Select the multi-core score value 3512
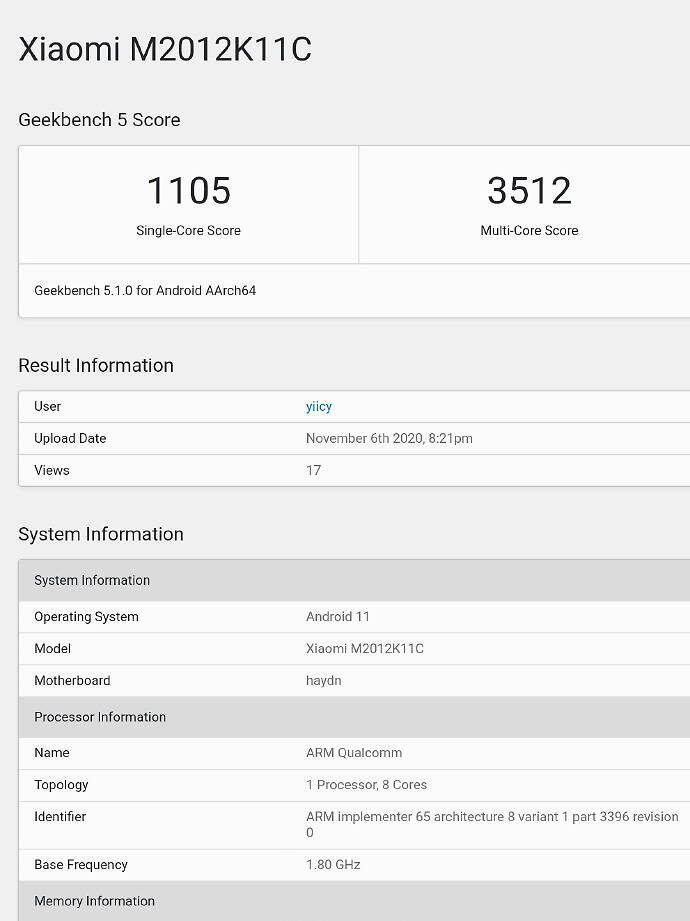The height and width of the screenshot is (921, 690). [x=529, y=190]
